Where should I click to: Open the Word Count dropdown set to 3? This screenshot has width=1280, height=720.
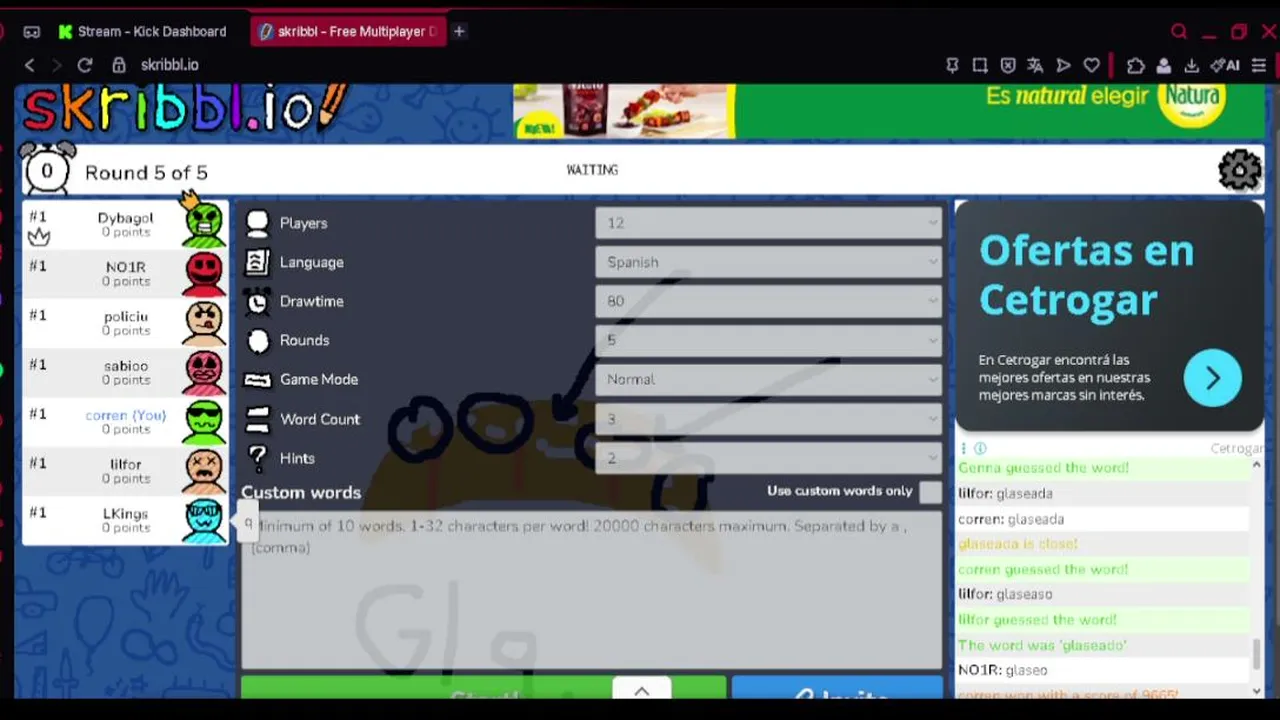point(768,419)
